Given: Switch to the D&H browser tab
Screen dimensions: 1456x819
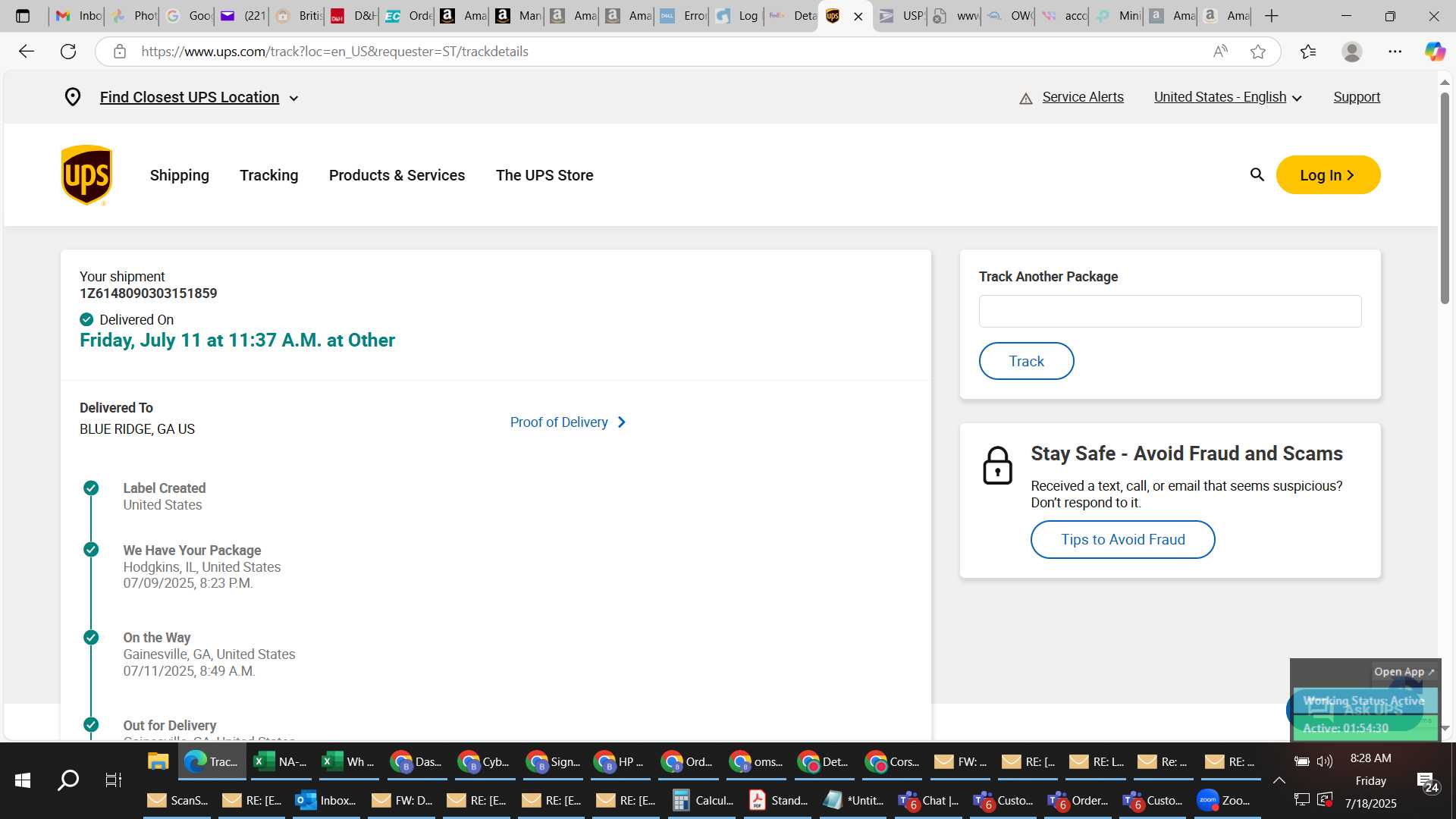Looking at the screenshot, I should click(353, 16).
